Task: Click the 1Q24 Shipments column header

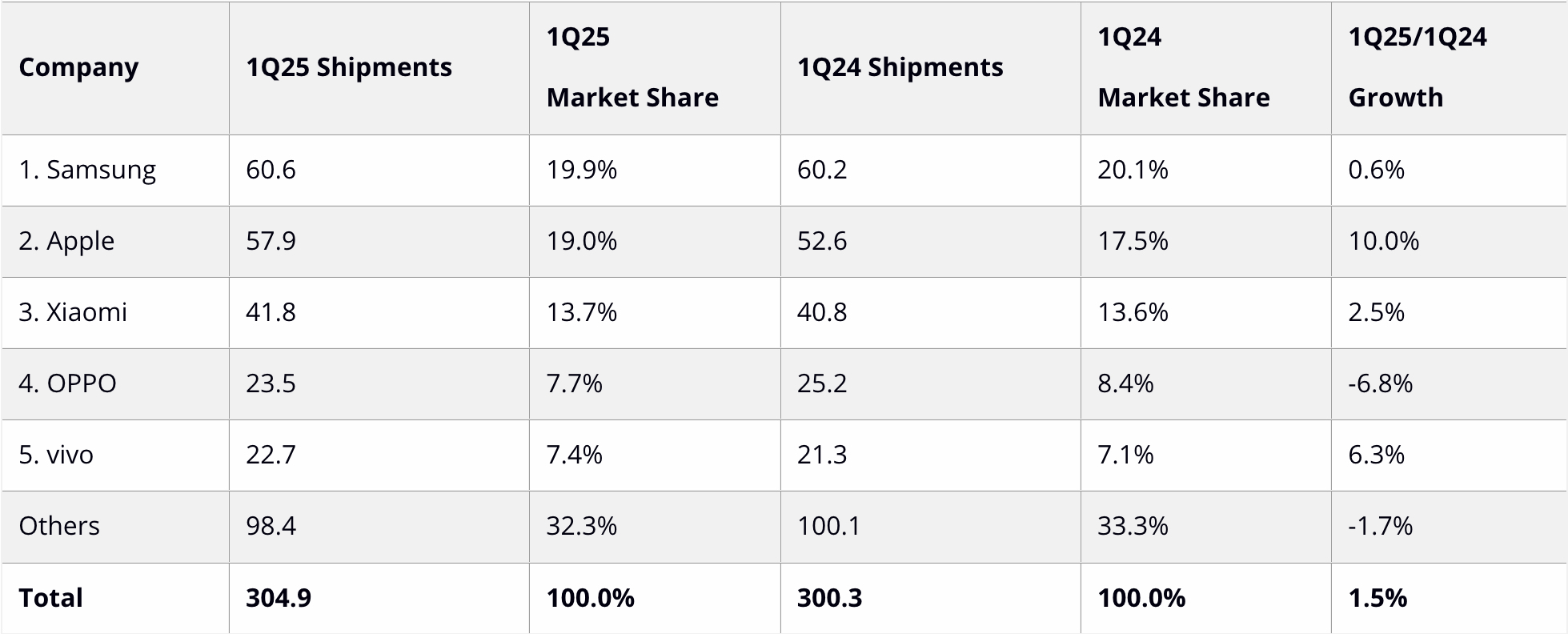Action: [x=900, y=67]
